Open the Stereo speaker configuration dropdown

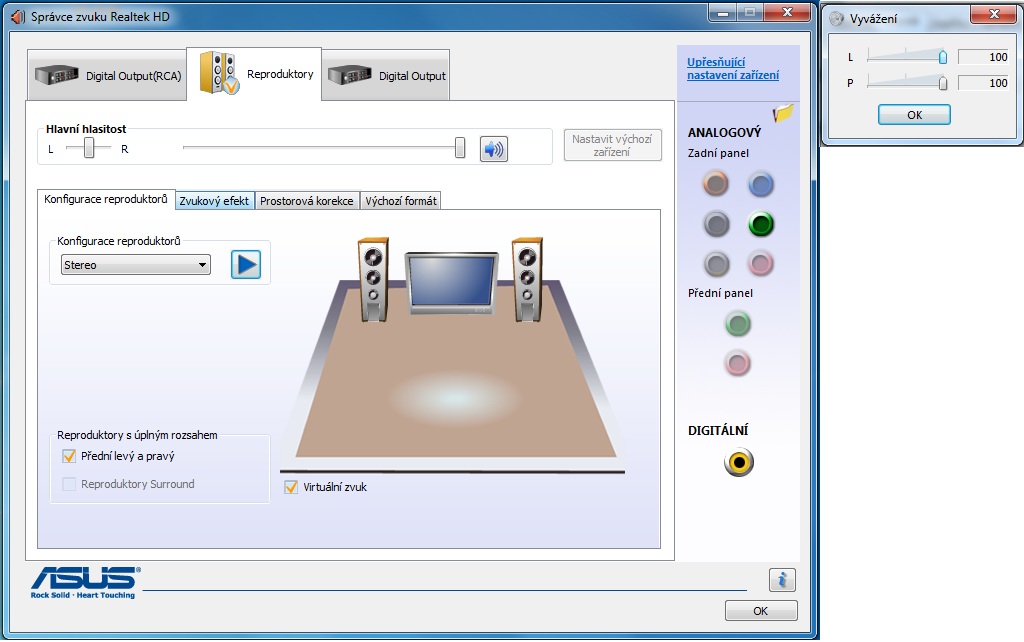pos(136,265)
